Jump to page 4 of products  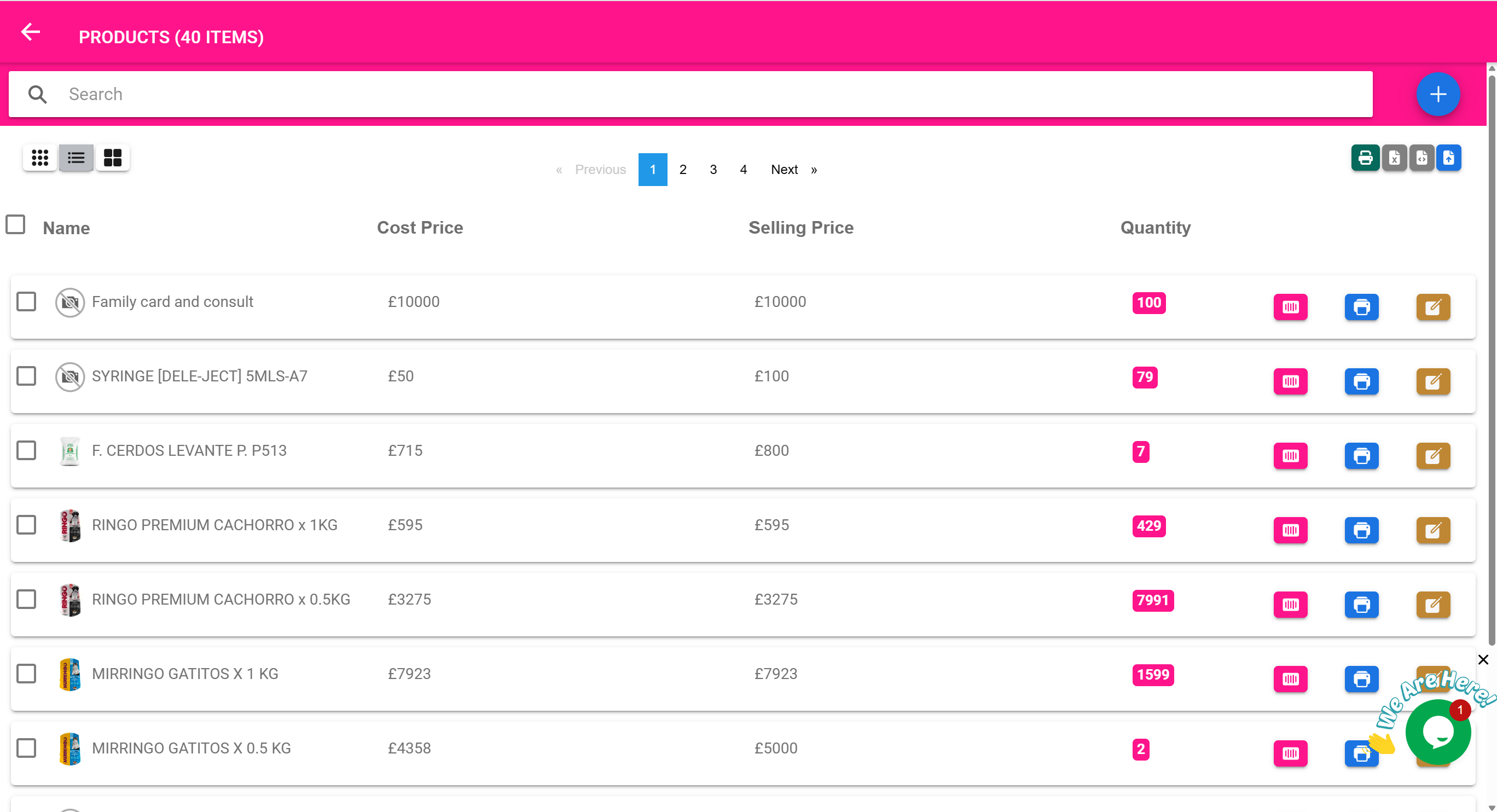(743, 170)
